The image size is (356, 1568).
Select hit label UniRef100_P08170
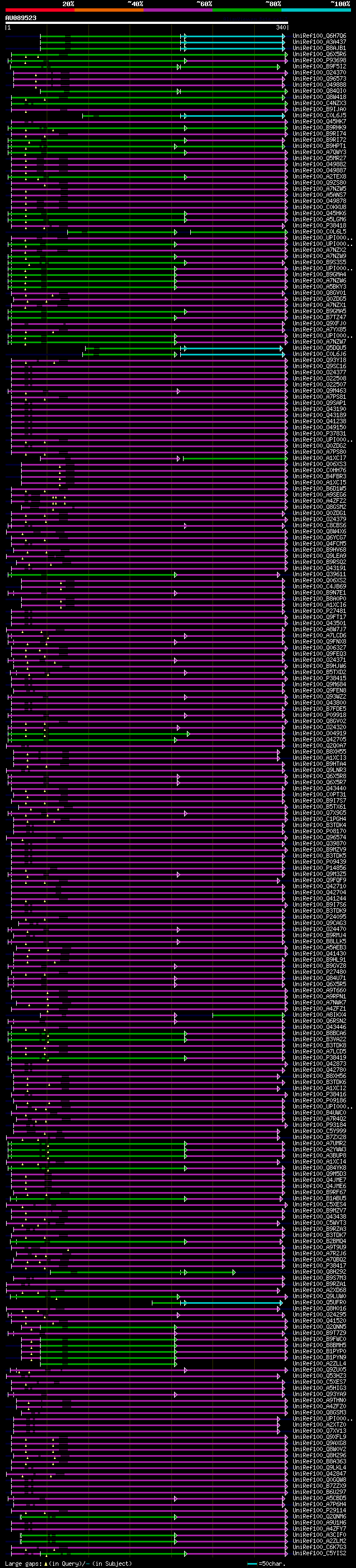click(x=319, y=832)
